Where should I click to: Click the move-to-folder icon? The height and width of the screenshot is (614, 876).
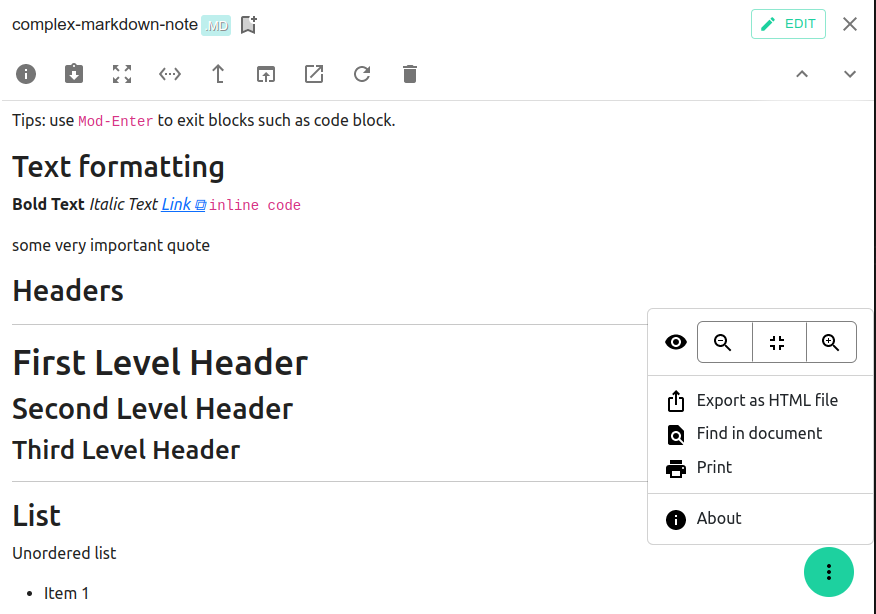click(266, 74)
